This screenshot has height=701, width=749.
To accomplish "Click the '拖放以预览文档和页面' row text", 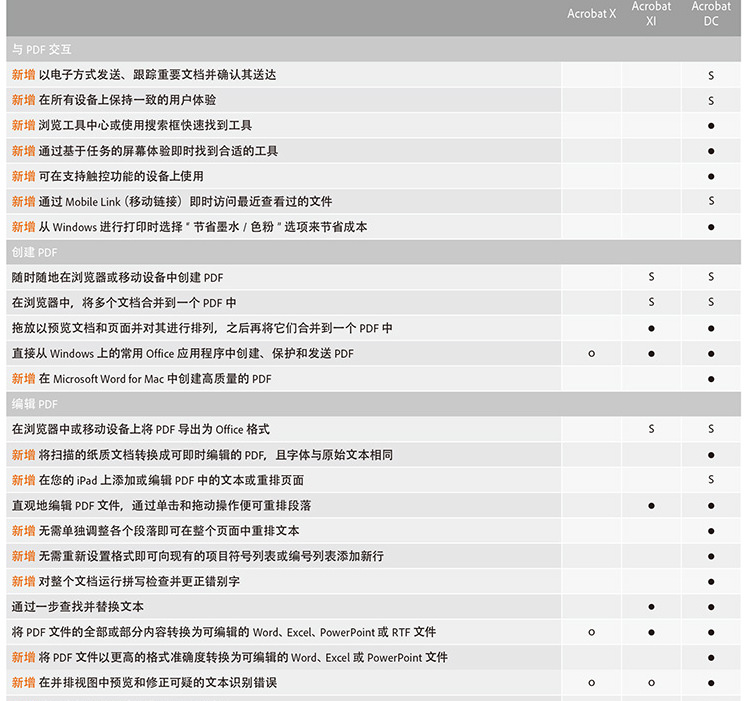I will pos(202,329).
